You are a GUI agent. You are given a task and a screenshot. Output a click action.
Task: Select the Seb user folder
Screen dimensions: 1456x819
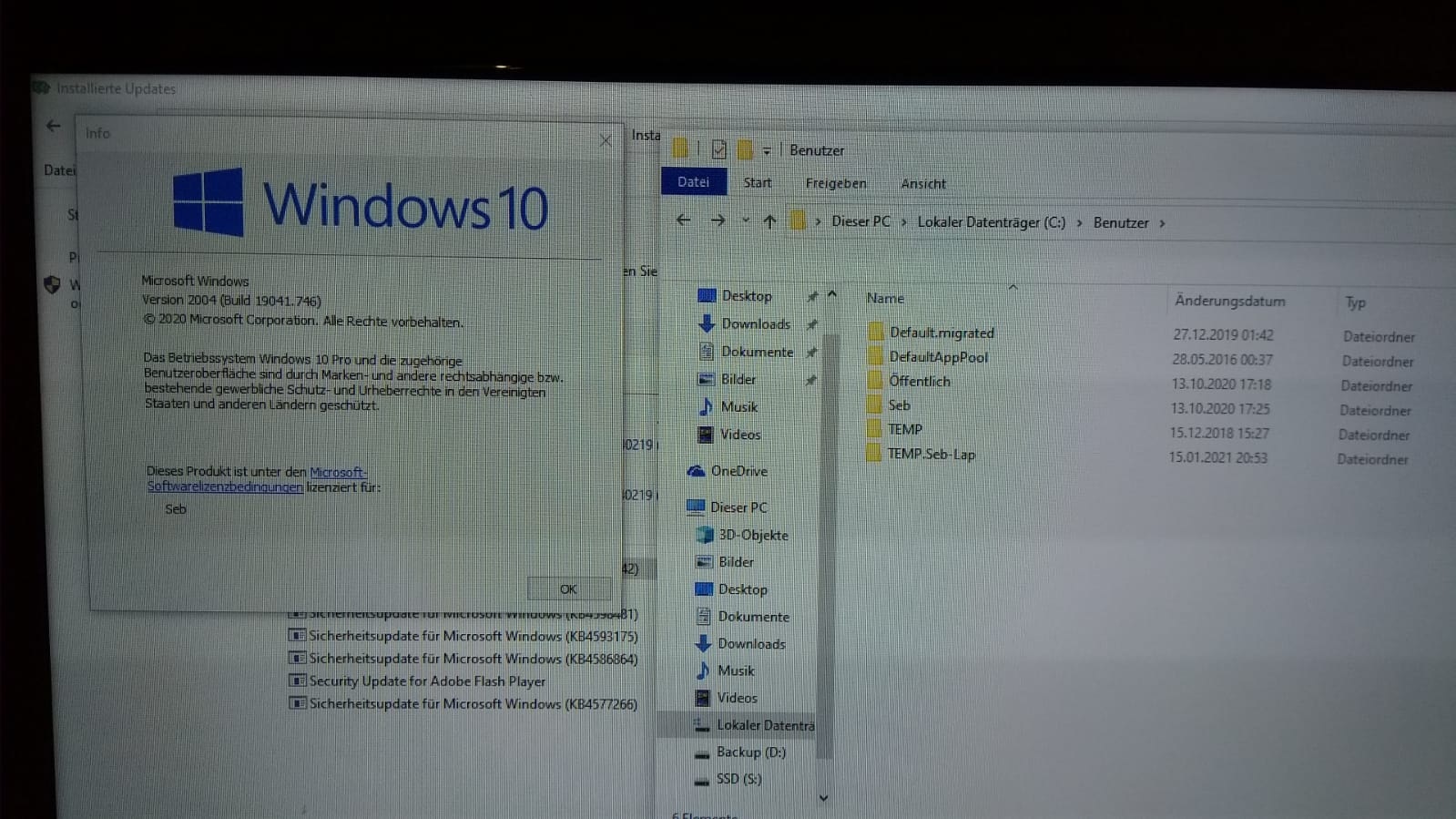(x=899, y=405)
